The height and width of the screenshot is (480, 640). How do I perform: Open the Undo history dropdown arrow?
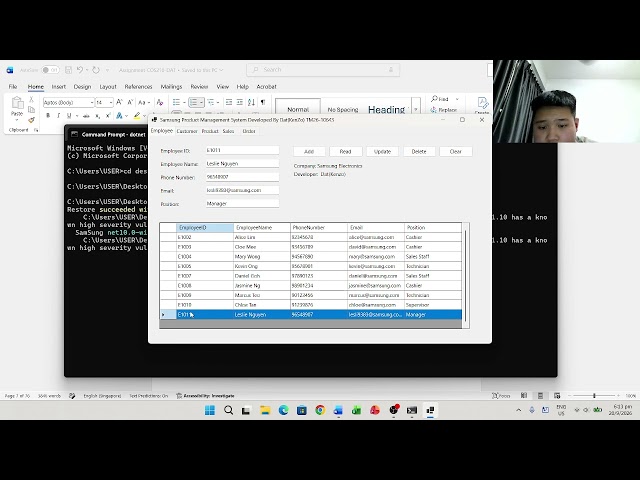point(87,70)
